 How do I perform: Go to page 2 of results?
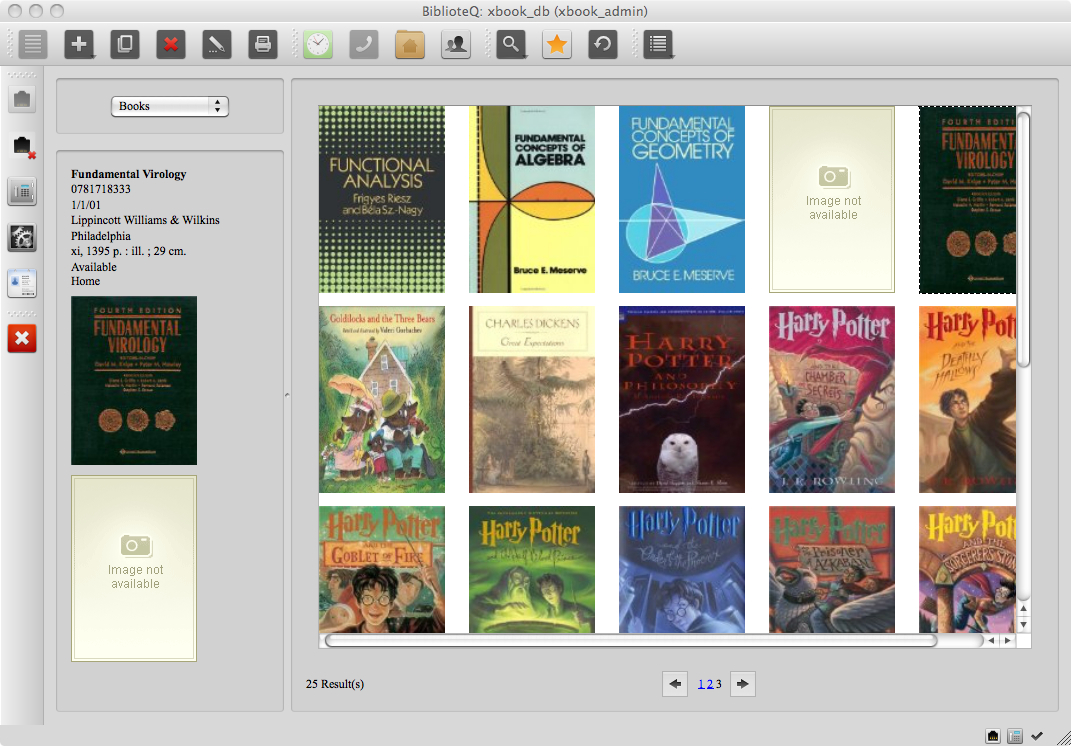tap(709, 684)
